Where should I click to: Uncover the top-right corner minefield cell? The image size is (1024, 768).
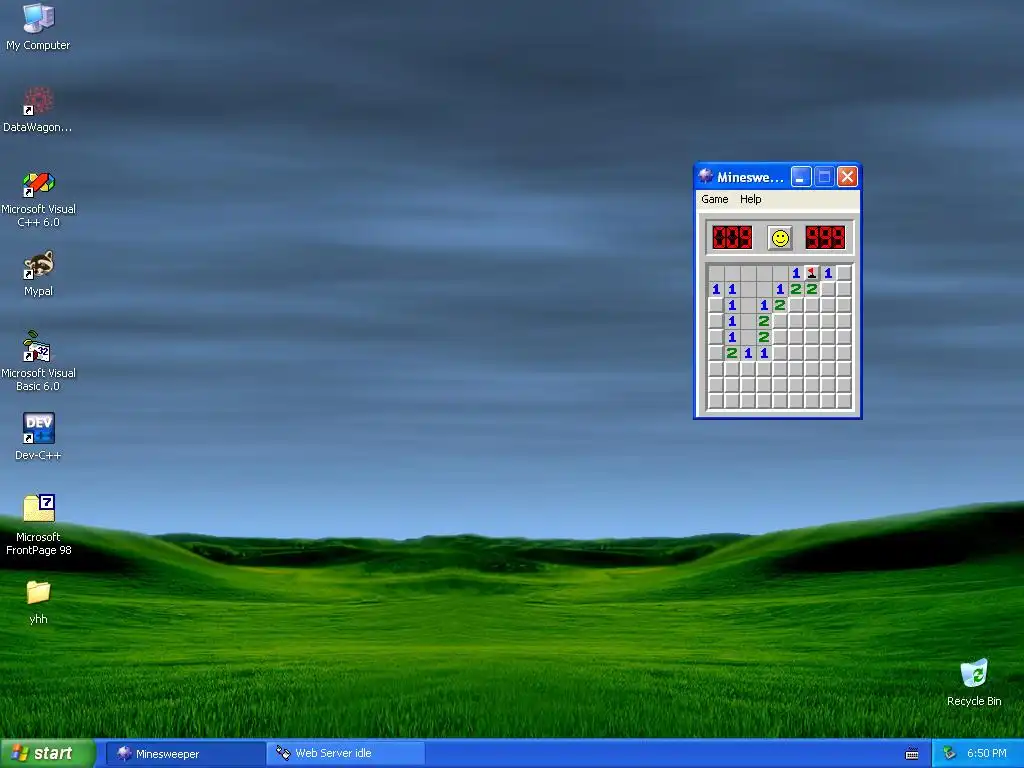click(844, 273)
